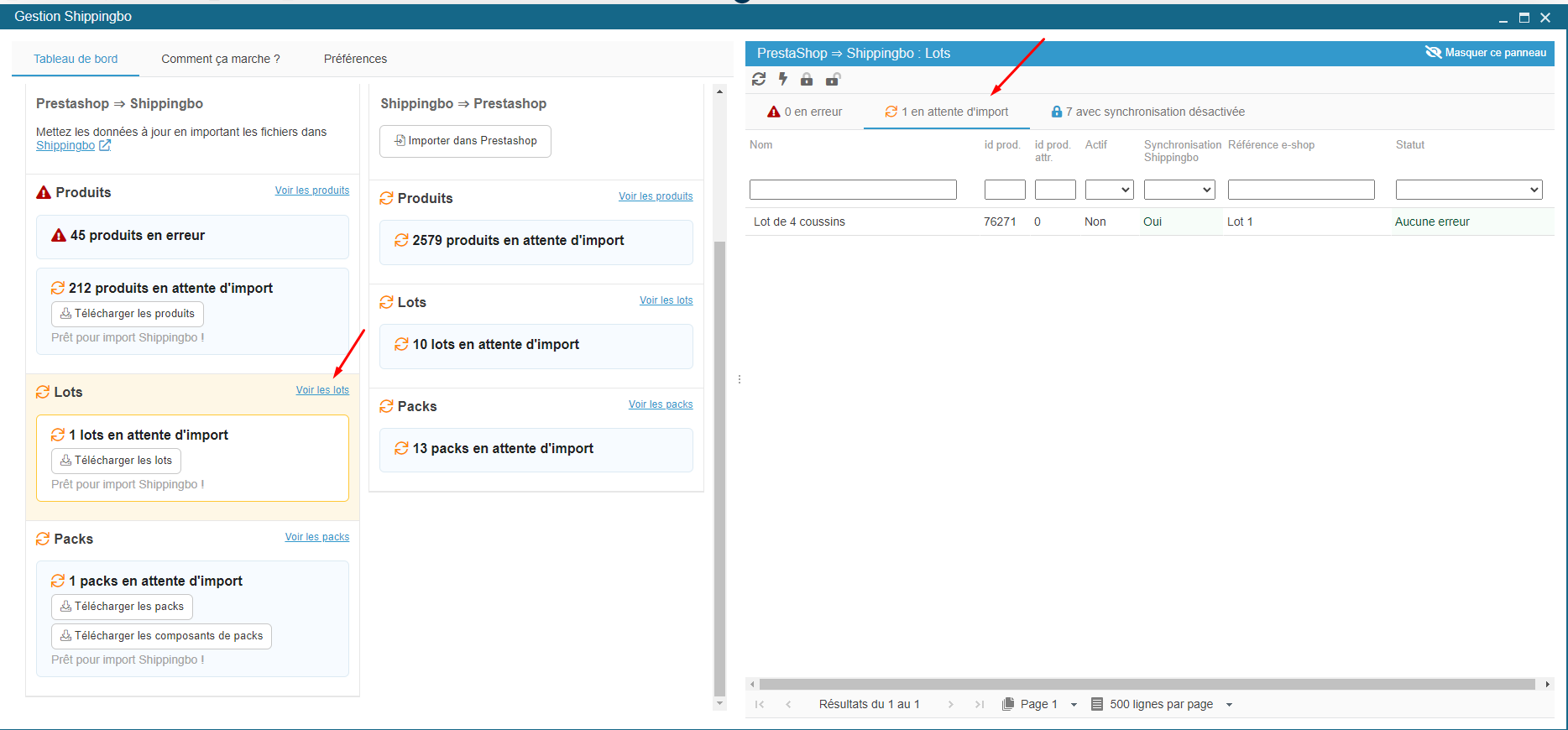Image resolution: width=1568 pixels, height=730 pixels.
Task: Focus the id prod. filter field
Action: (x=1005, y=190)
